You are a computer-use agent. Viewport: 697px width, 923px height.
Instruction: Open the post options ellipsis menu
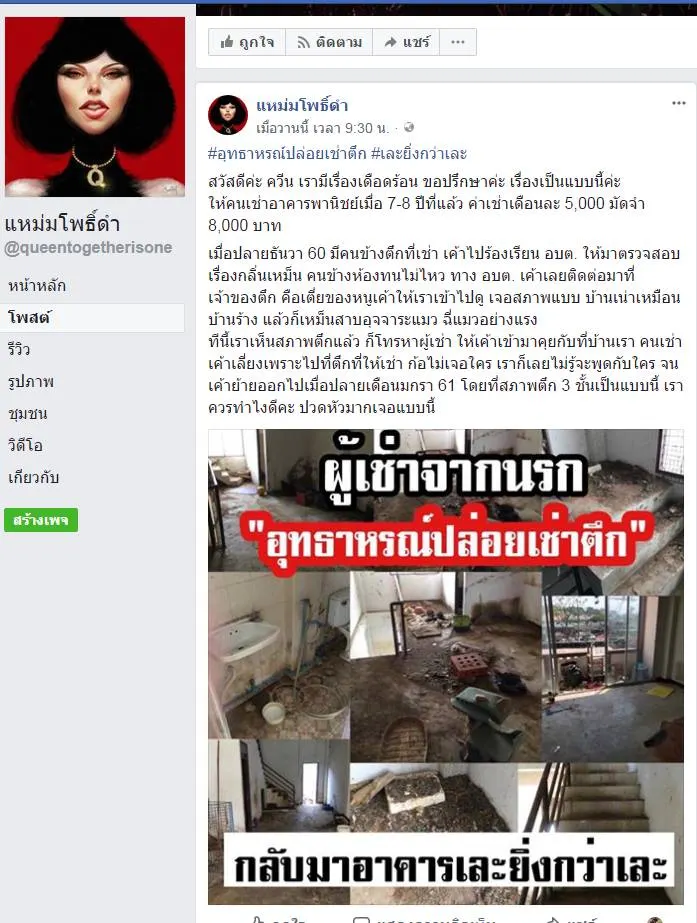pyautogui.click(x=679, y=103)
